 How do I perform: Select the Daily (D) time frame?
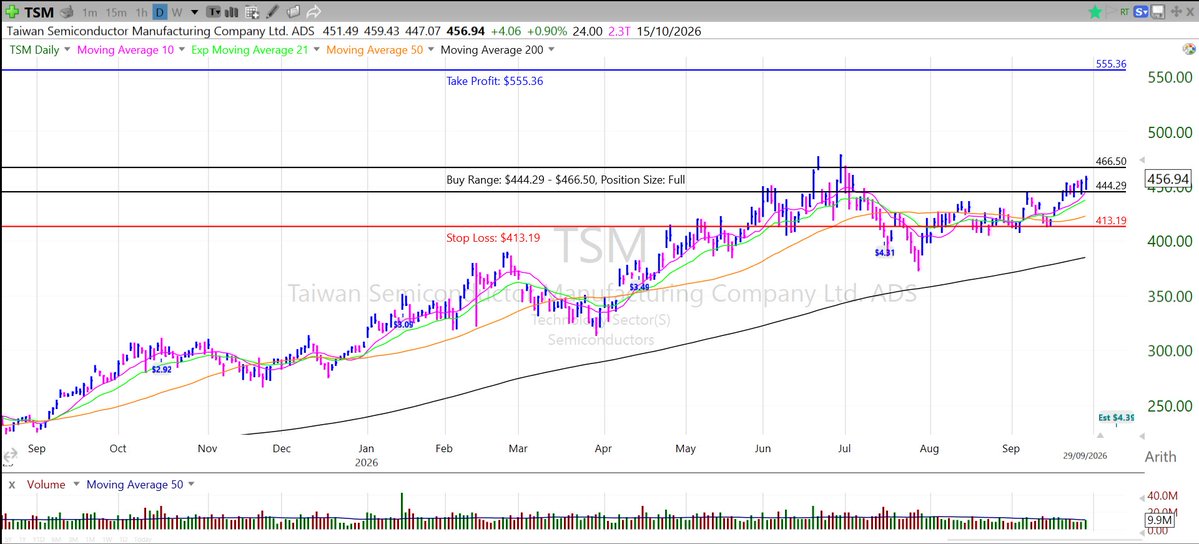pyautogui.click(x=160, y=12)
